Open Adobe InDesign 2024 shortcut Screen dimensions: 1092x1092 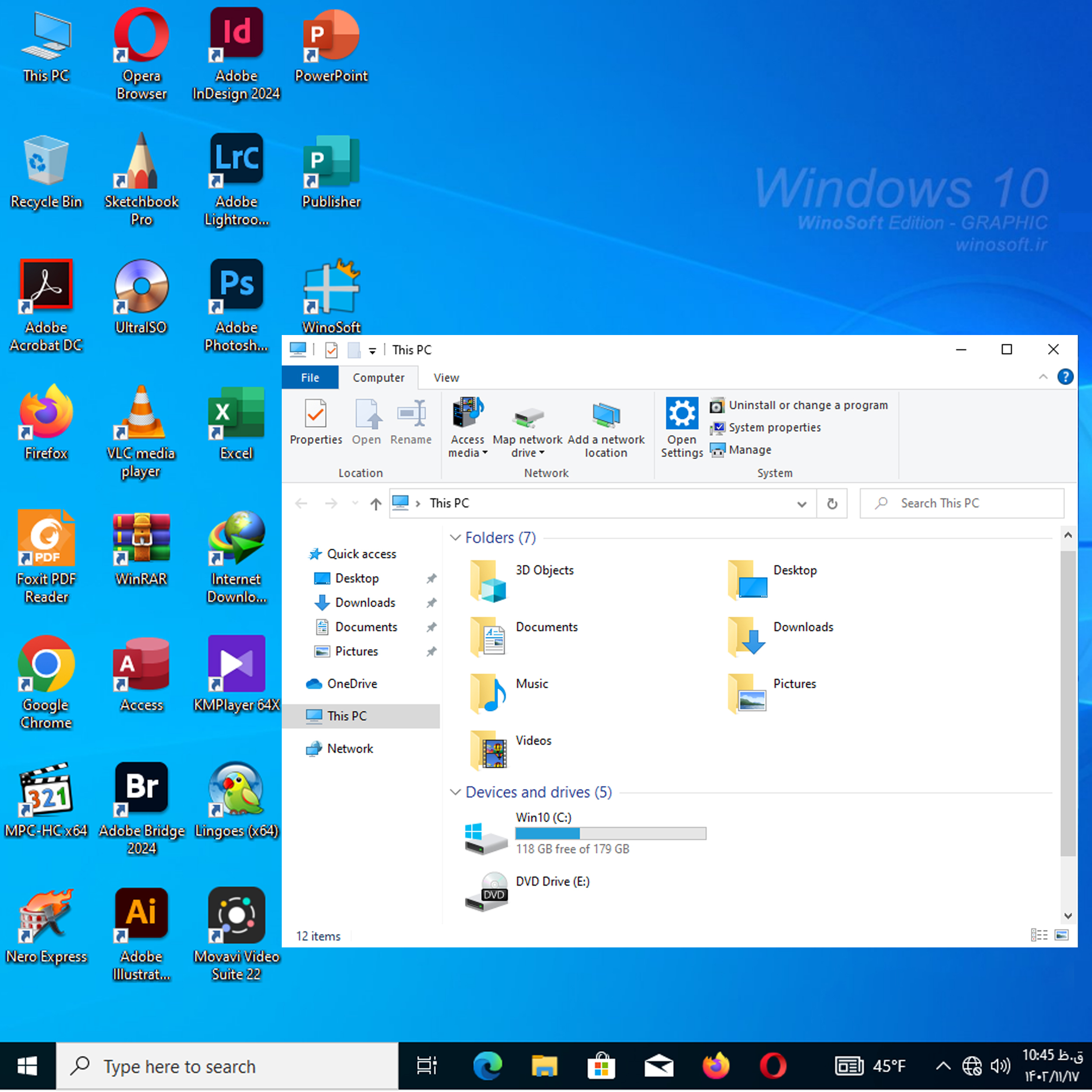click(x=236, y=54)
